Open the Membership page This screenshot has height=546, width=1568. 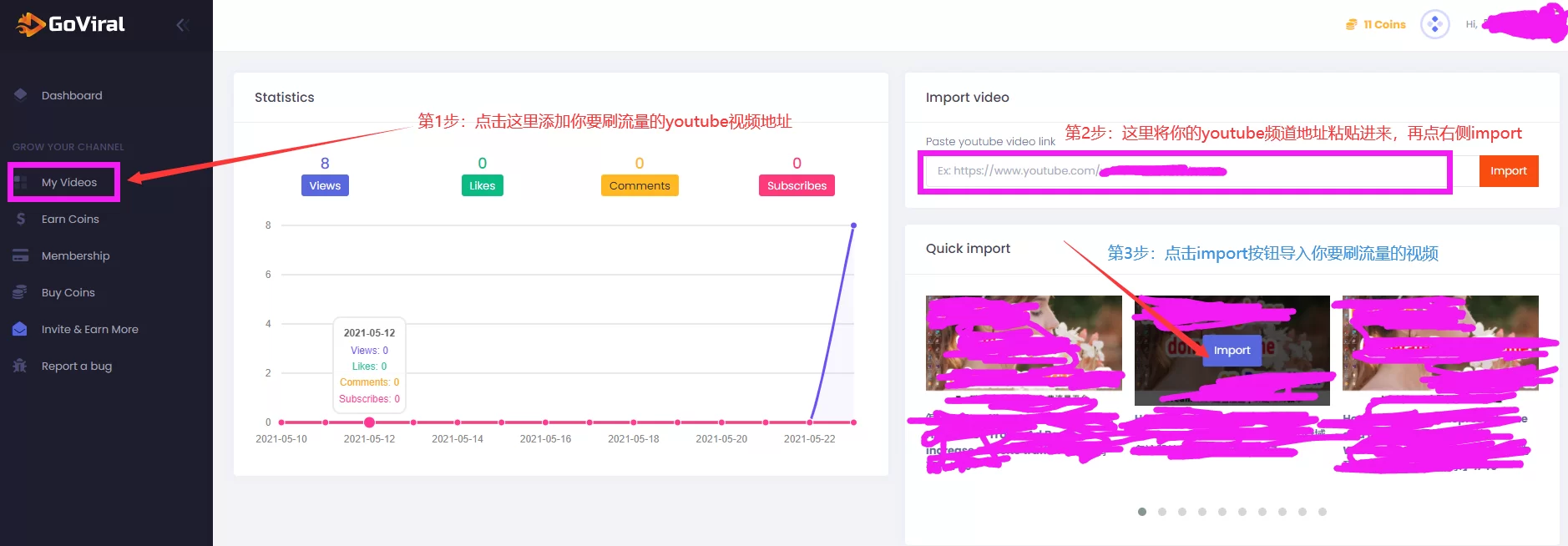pos(75,255)
